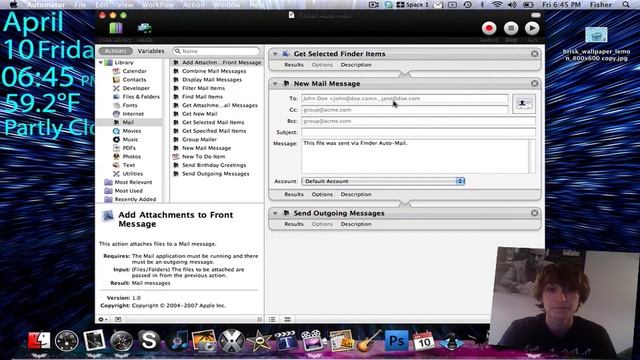Switch to the Variables tab
Screen dimensions: 640x360
pos(151,51)
